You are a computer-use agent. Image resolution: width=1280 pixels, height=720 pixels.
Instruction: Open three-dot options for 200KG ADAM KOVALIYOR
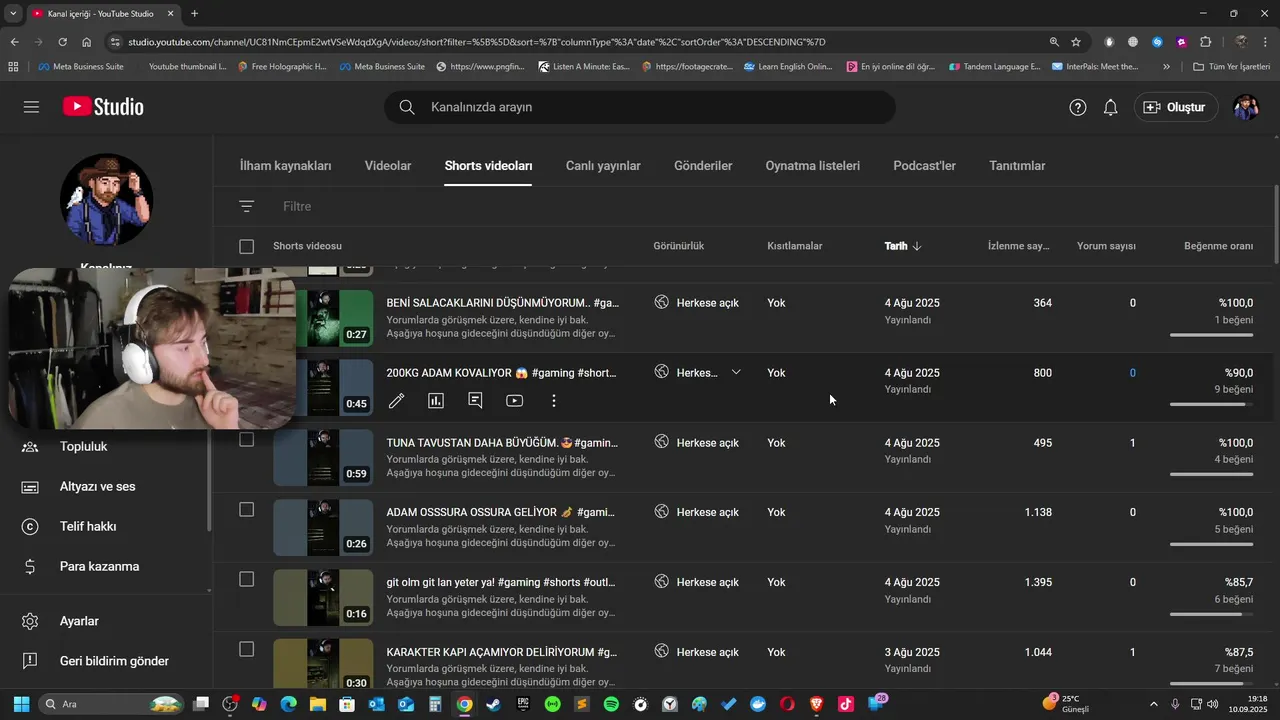(x=554, y=401)
